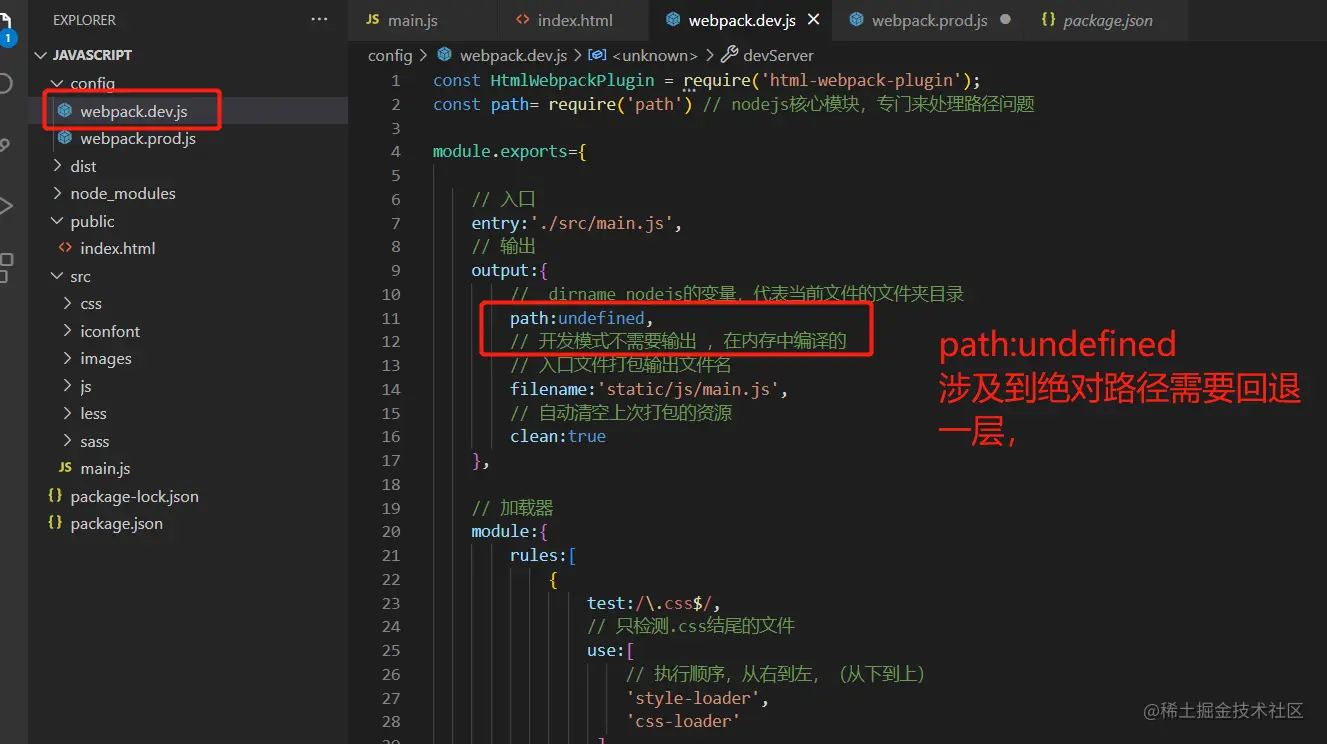
Task: Click the webpack icon in the breadcrumb bar
Action: click(x=445, y=55)
